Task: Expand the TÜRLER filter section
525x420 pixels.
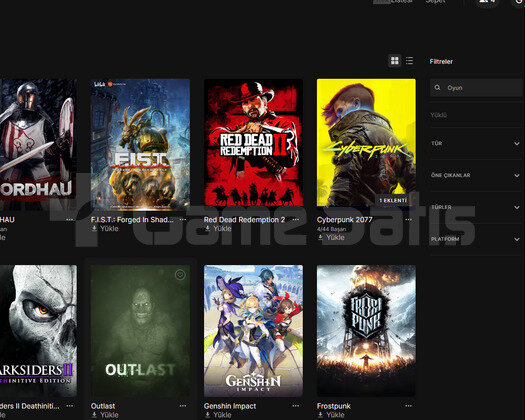Action: (475, 207)
